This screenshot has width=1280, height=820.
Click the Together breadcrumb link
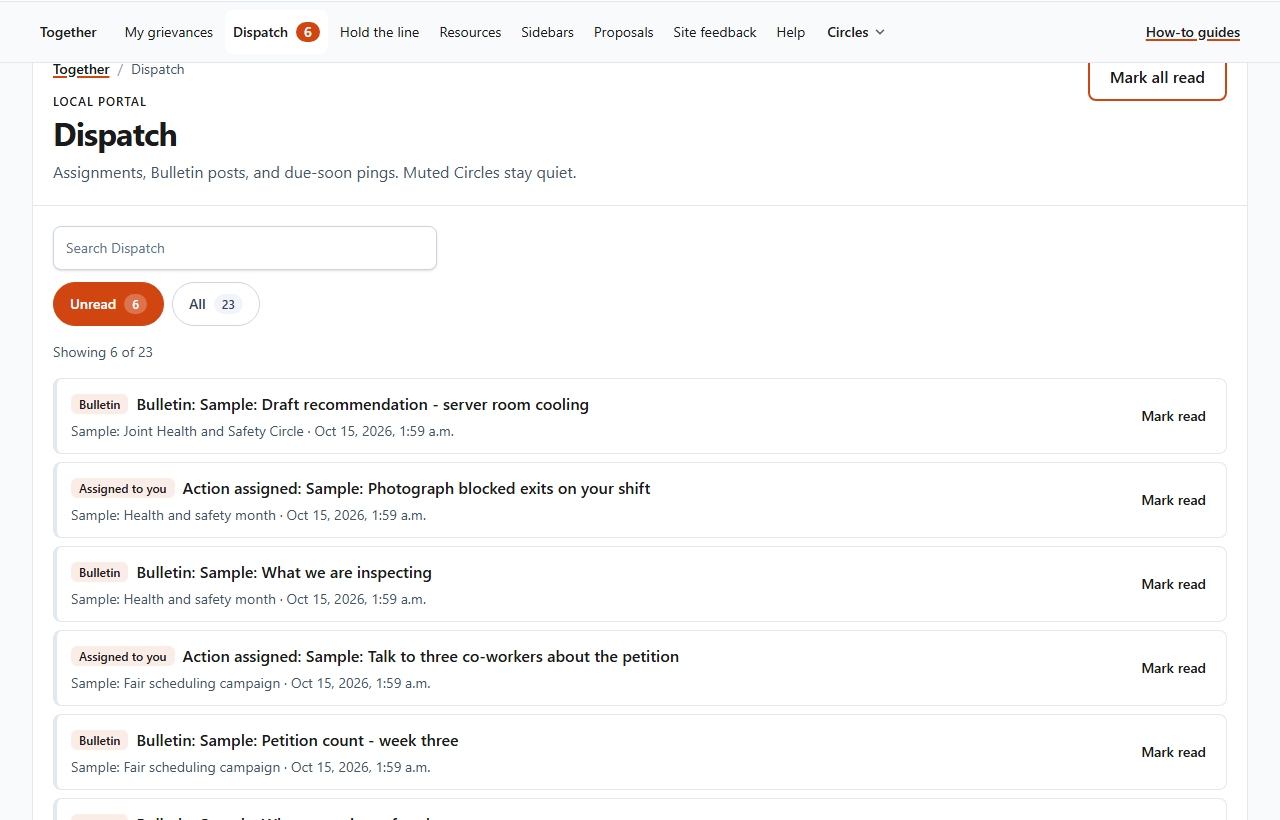pyautogui.click(x=81, y=69)
